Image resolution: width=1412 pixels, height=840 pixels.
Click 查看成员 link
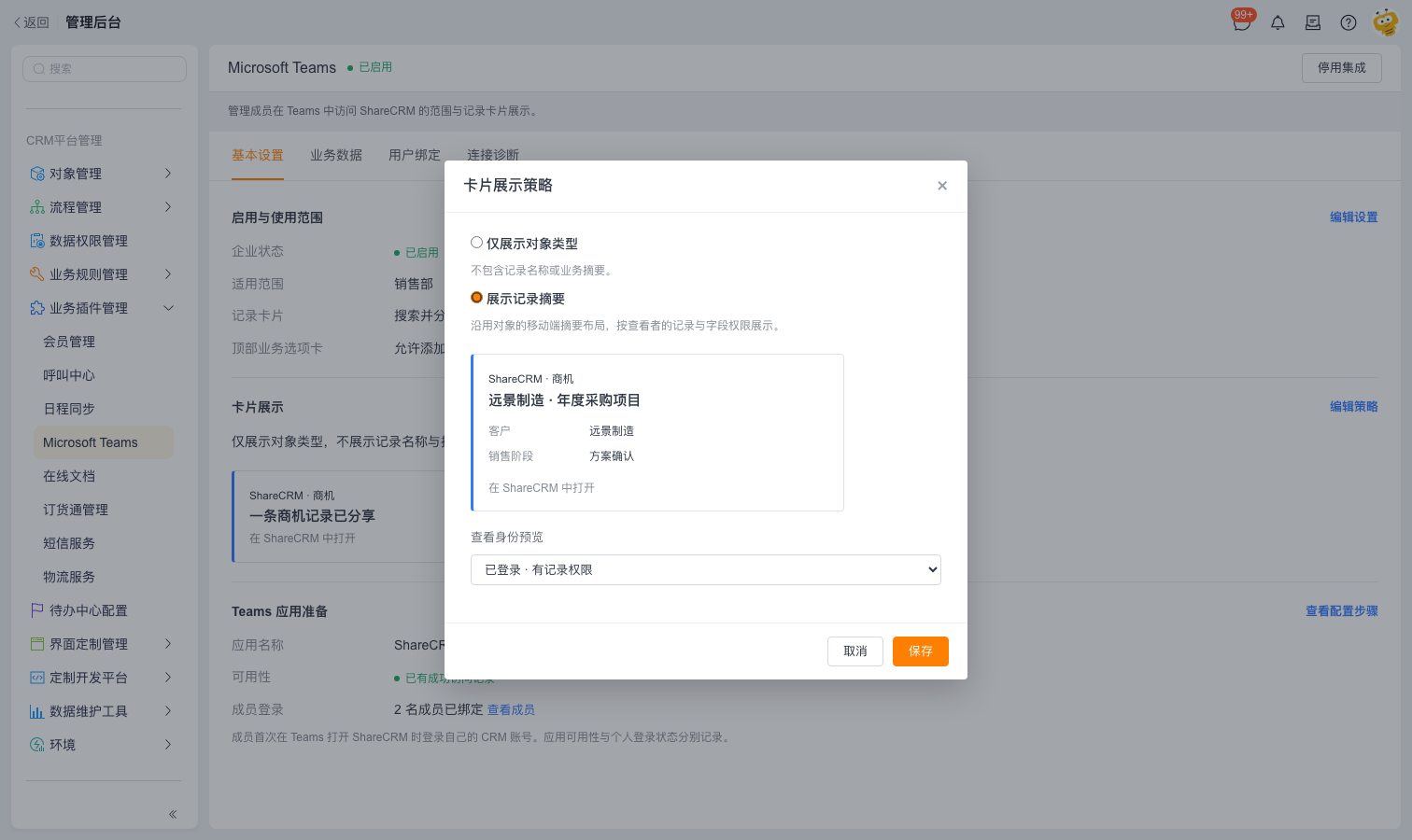click(511, 710)
